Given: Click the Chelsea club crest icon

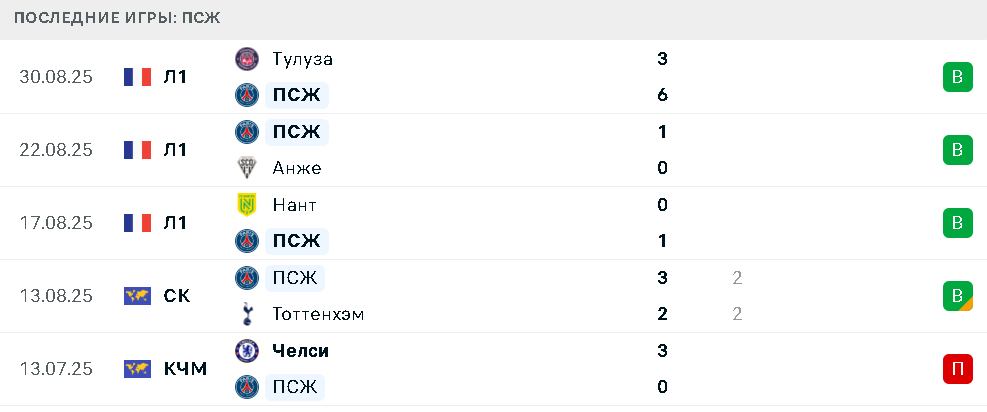Looking at the screenshot, I should coord(247,350).
